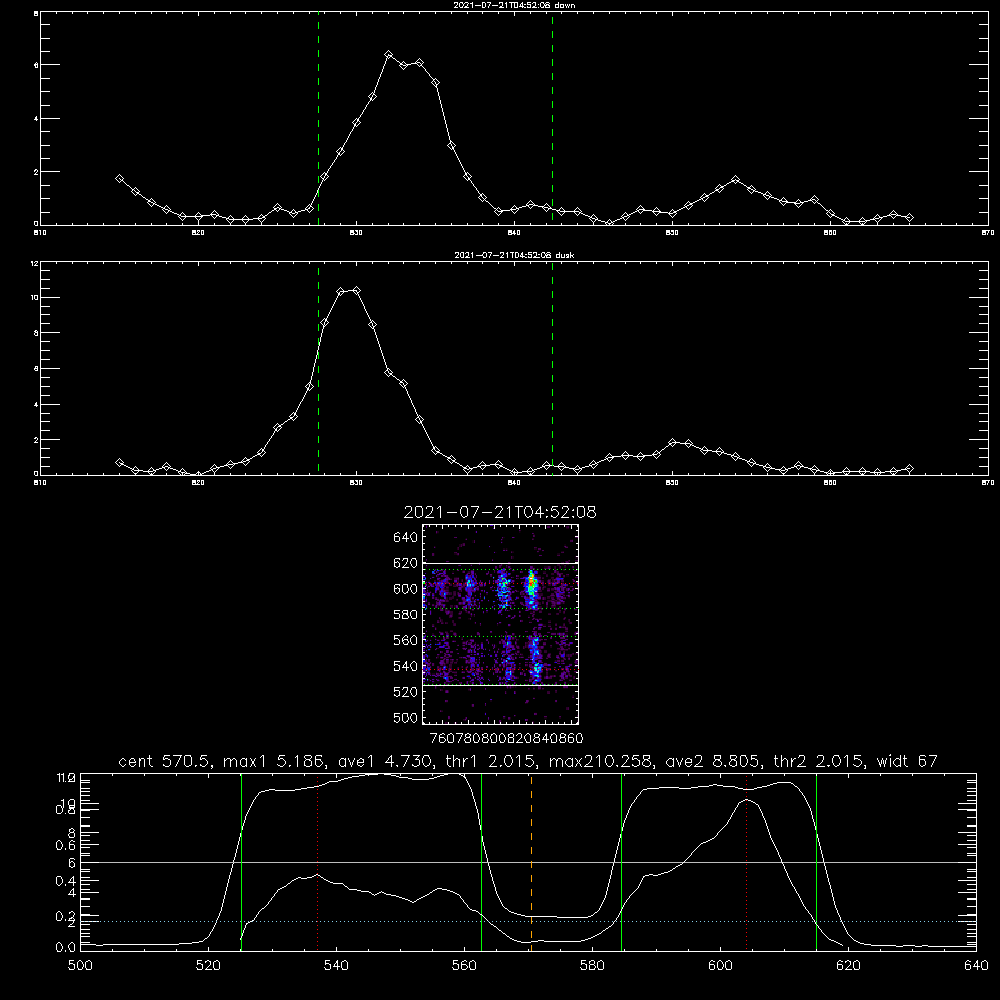Click the highest diamond point of dawn curve
The width and height of the screenshot is (1000, 1000).
(x=388, y=55)
